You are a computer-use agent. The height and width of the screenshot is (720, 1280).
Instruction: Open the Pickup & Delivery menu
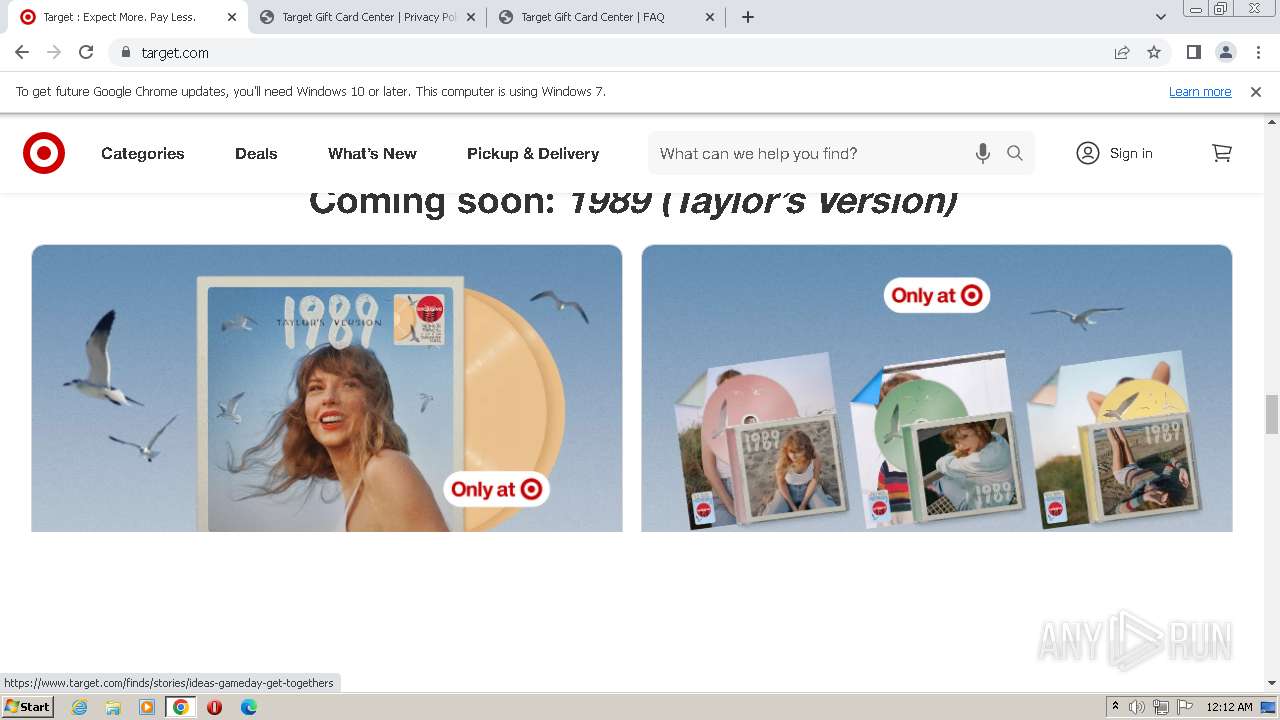pos(533,153)
